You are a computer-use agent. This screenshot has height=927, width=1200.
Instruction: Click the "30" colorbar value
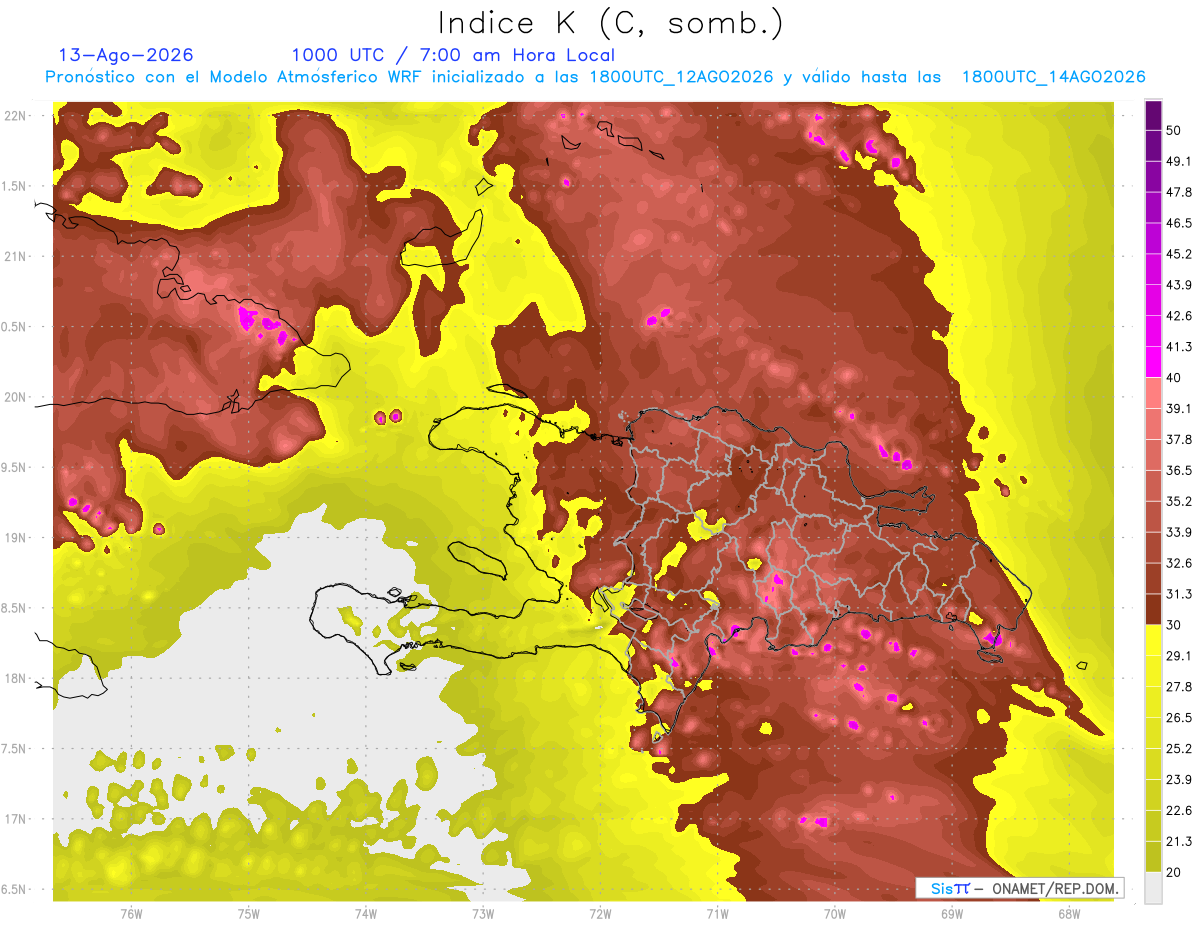click(x=1174, y=625)
